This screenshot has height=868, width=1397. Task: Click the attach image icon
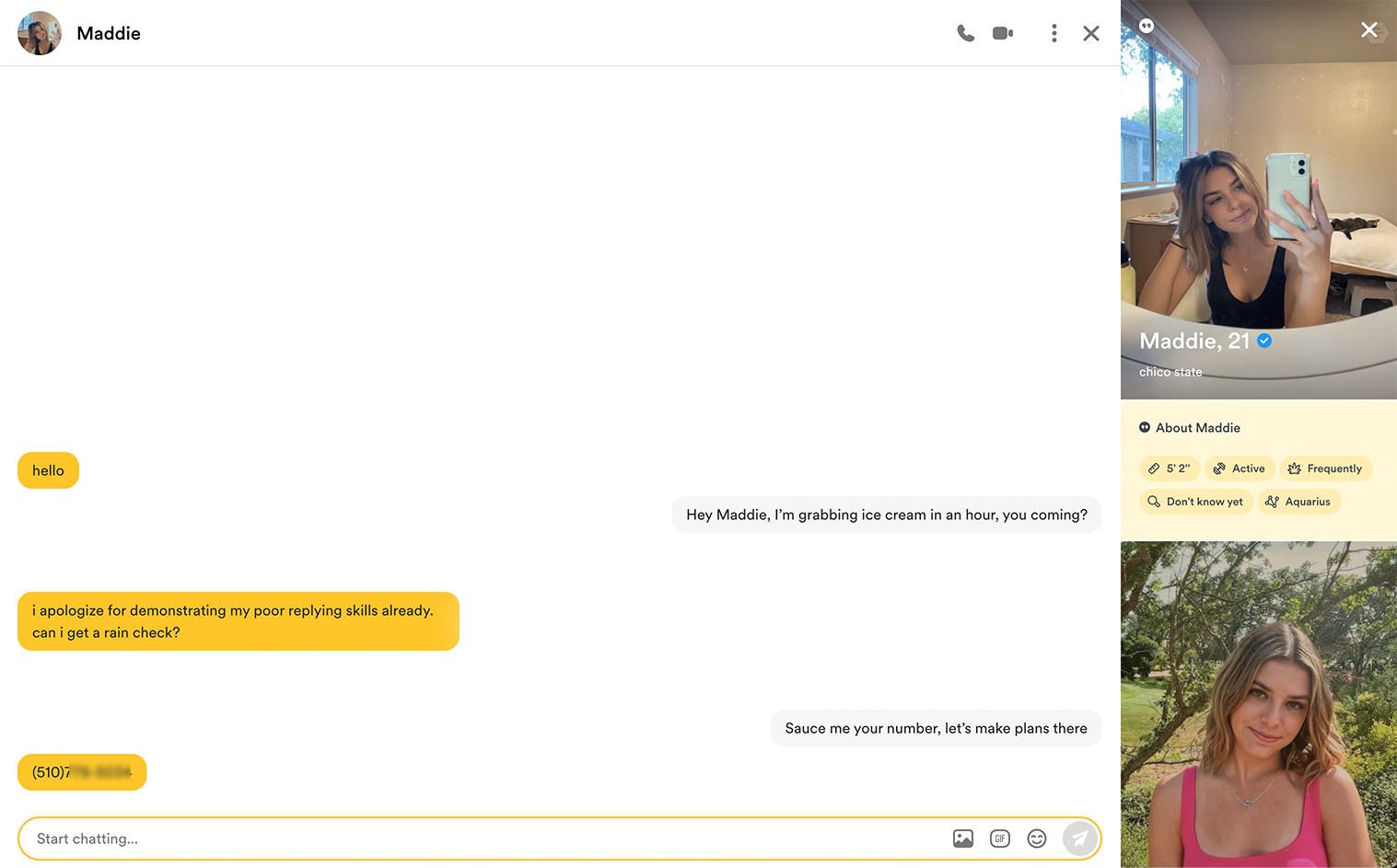(963, 839)
